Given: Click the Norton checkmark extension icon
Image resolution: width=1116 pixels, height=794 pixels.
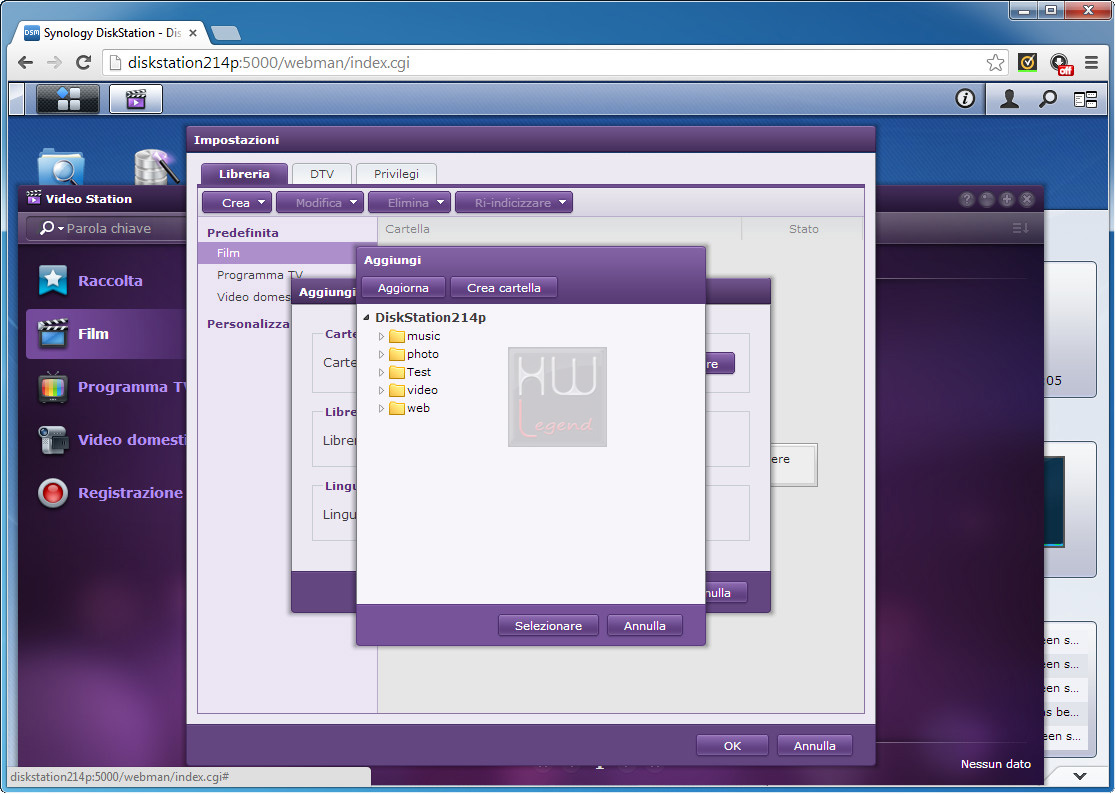Looking at the screenshot, I should pos(1027,63).
